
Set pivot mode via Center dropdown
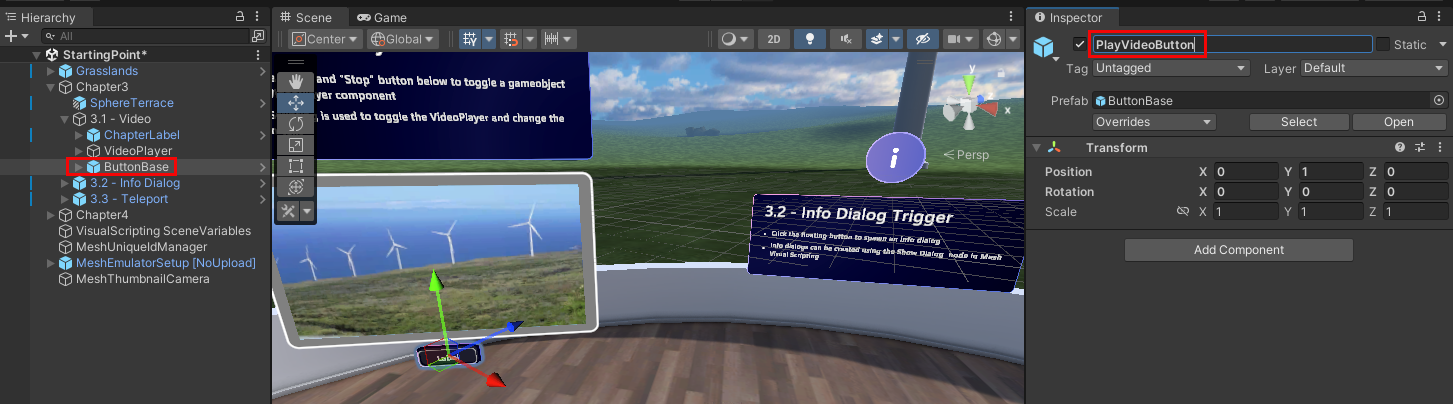tap(326, 39)
